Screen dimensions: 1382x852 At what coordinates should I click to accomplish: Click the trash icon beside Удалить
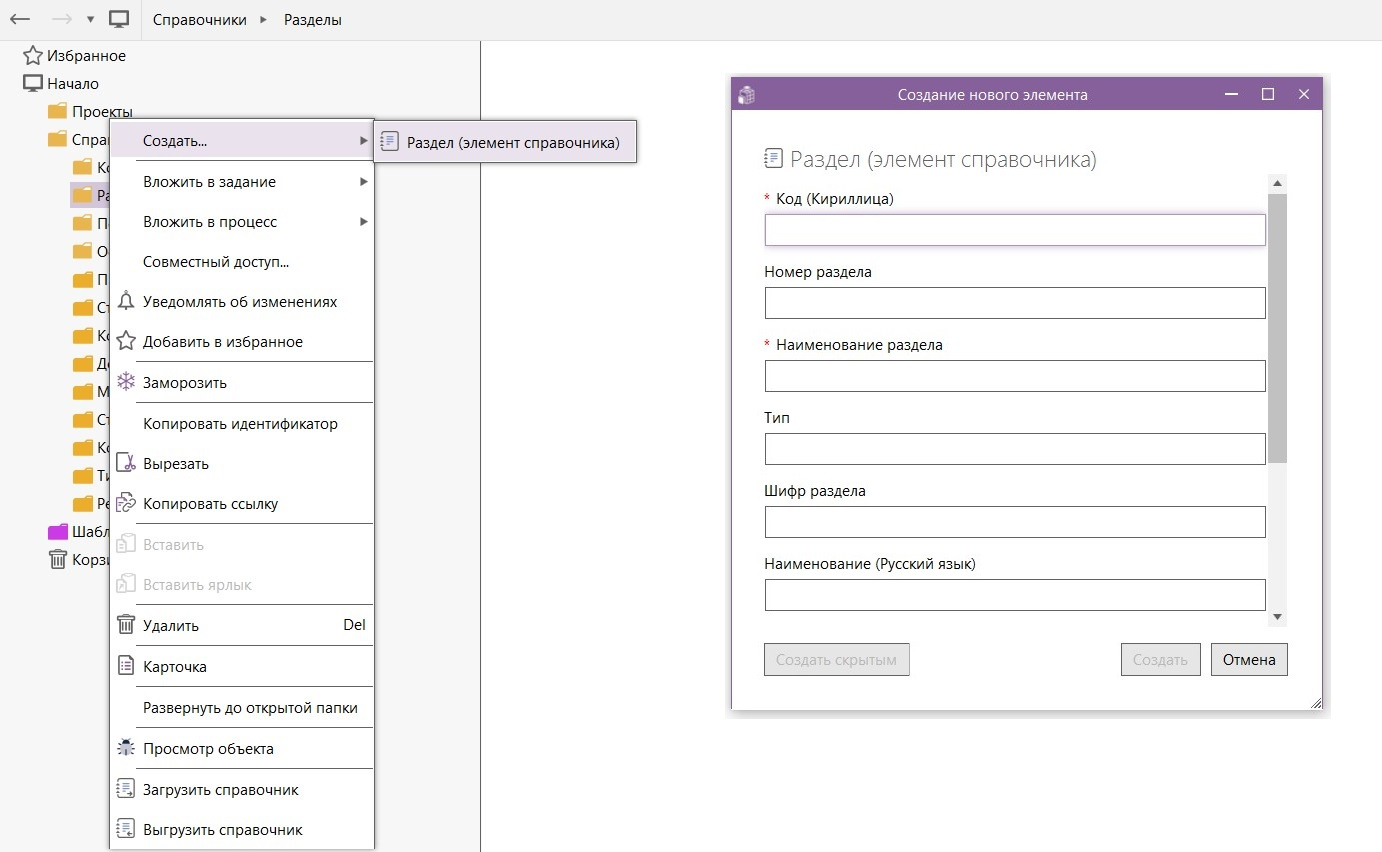click(126, 625)
